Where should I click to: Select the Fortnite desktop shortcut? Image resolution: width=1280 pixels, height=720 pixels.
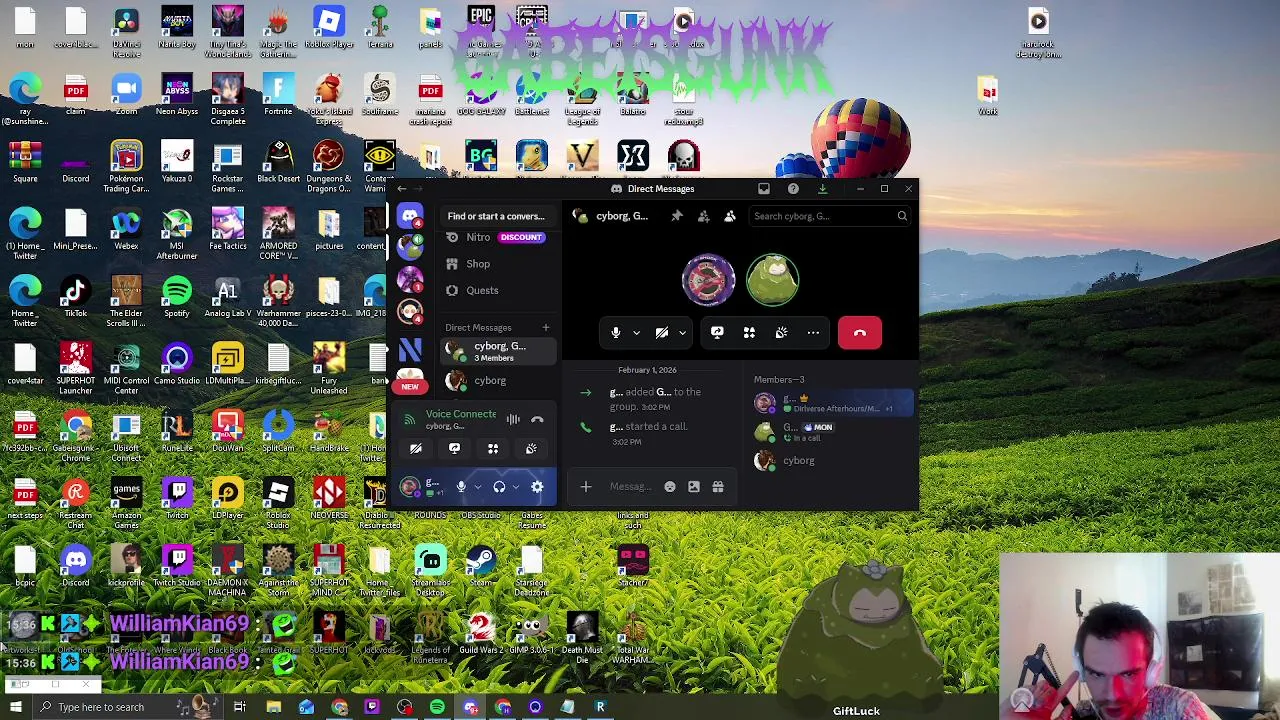(278, 96)
